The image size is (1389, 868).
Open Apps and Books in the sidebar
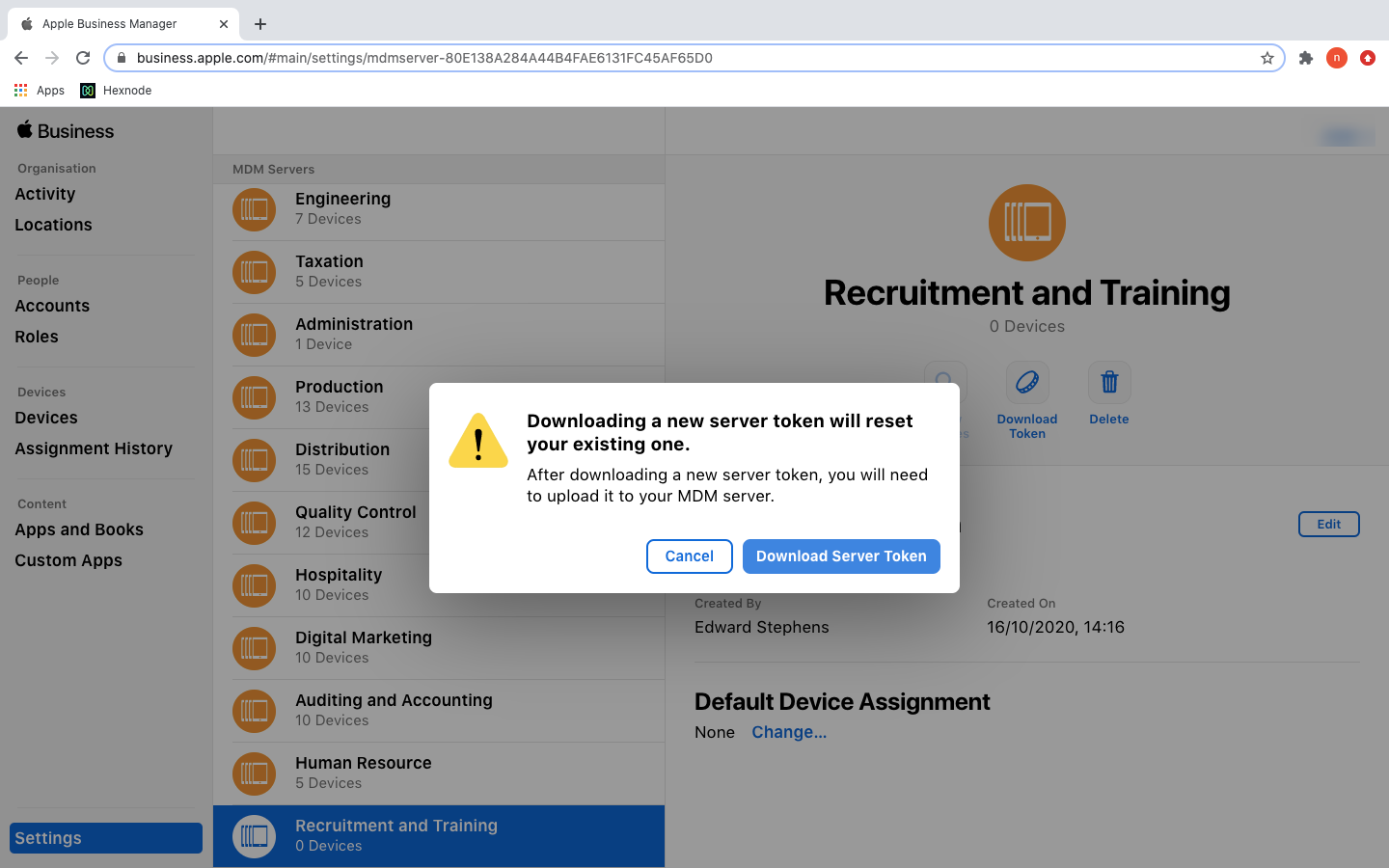tap(79, 529)
